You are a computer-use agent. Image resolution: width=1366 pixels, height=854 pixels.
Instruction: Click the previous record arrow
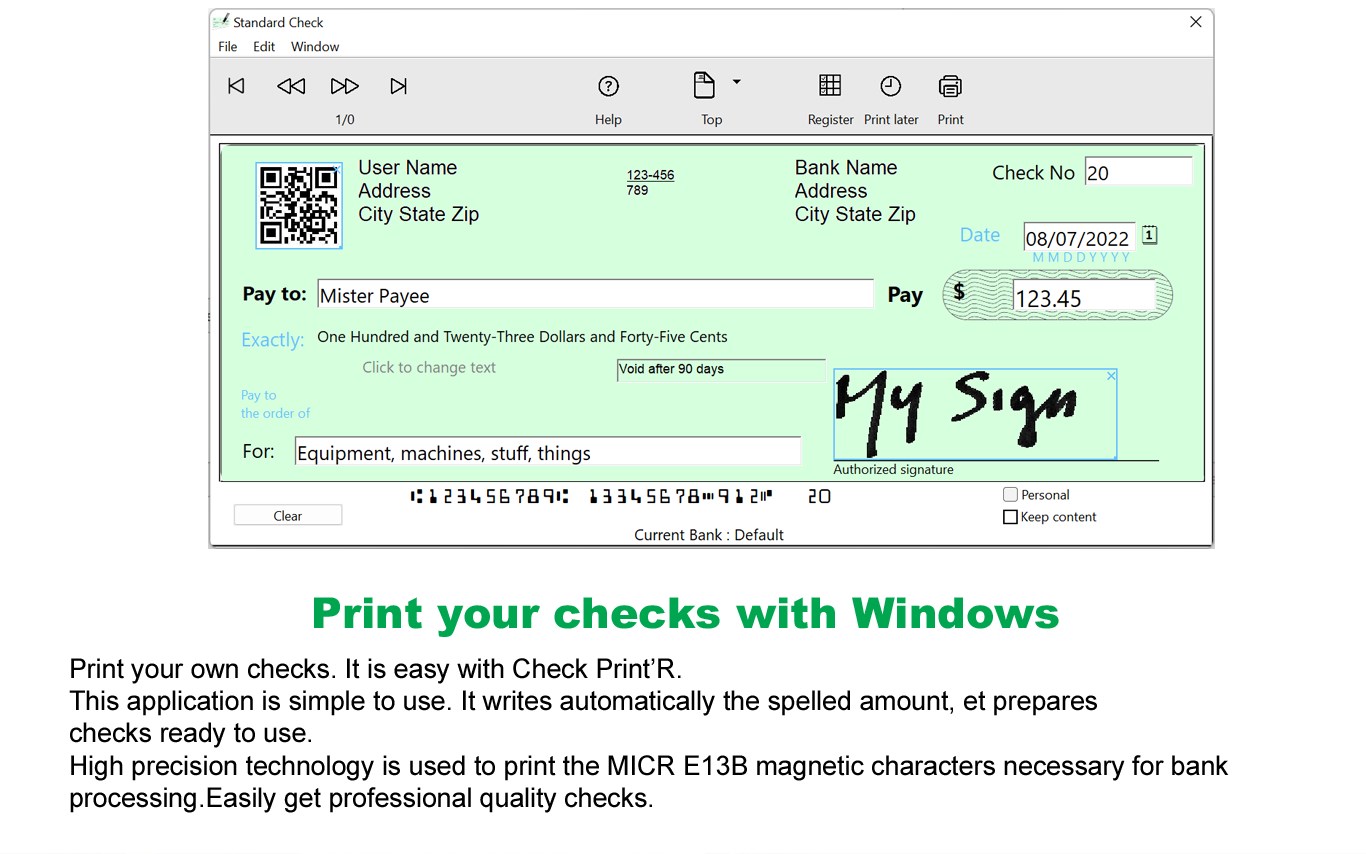tap(290, 86)
